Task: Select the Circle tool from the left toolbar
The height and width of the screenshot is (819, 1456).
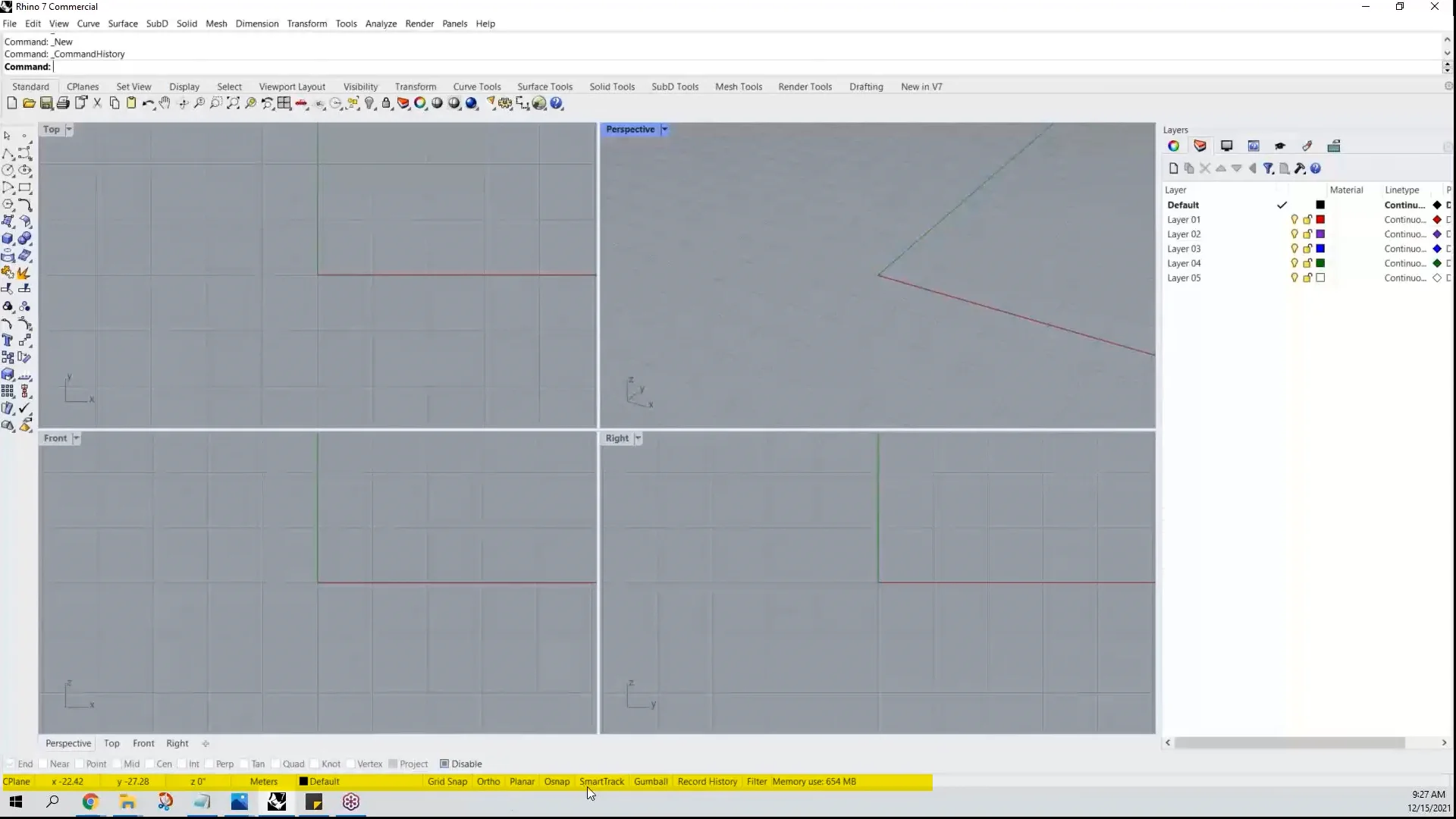Action: pyautogui.click(x=8, y=171)
